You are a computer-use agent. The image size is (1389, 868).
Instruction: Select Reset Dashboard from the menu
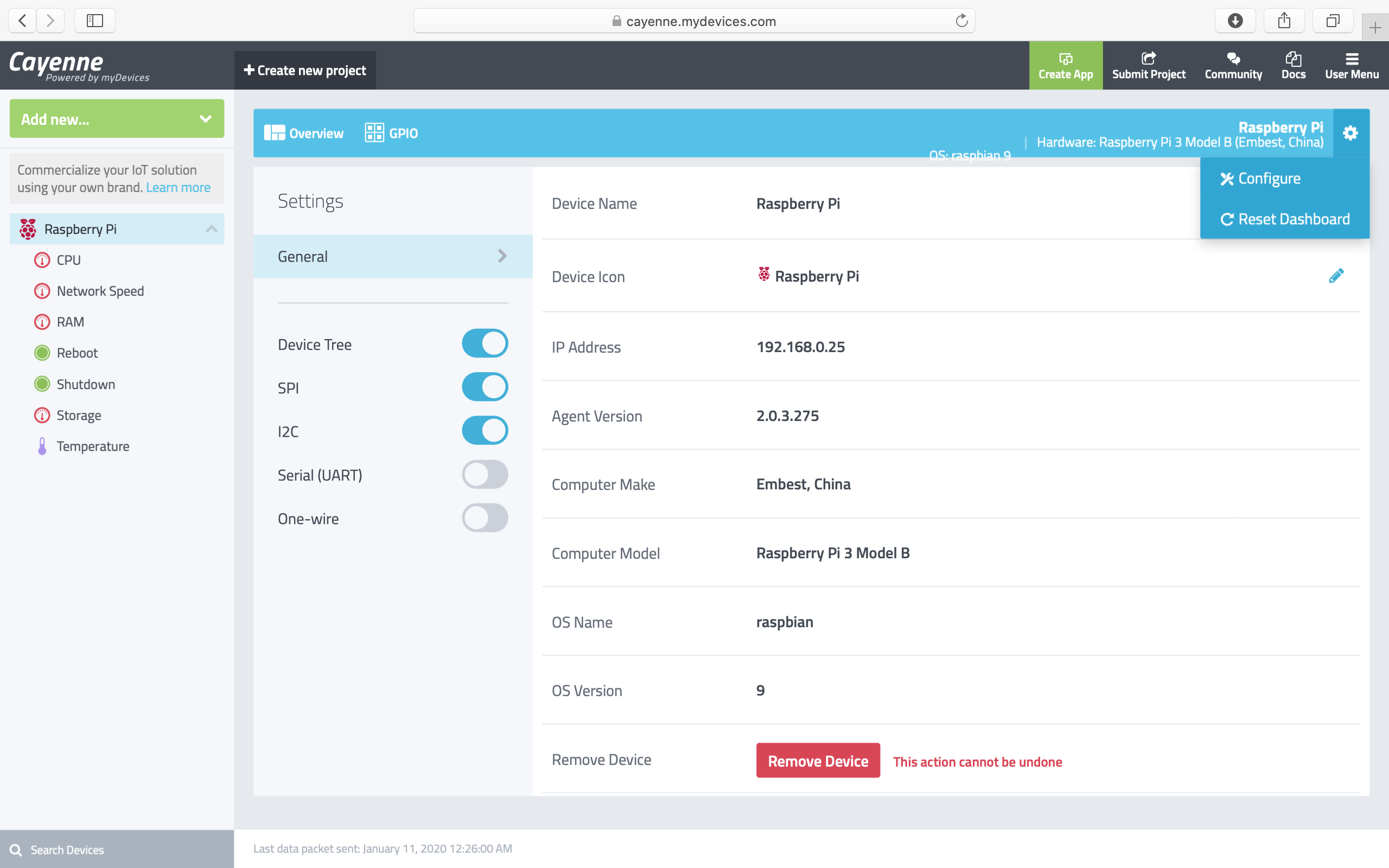[x=1284, y=219]
